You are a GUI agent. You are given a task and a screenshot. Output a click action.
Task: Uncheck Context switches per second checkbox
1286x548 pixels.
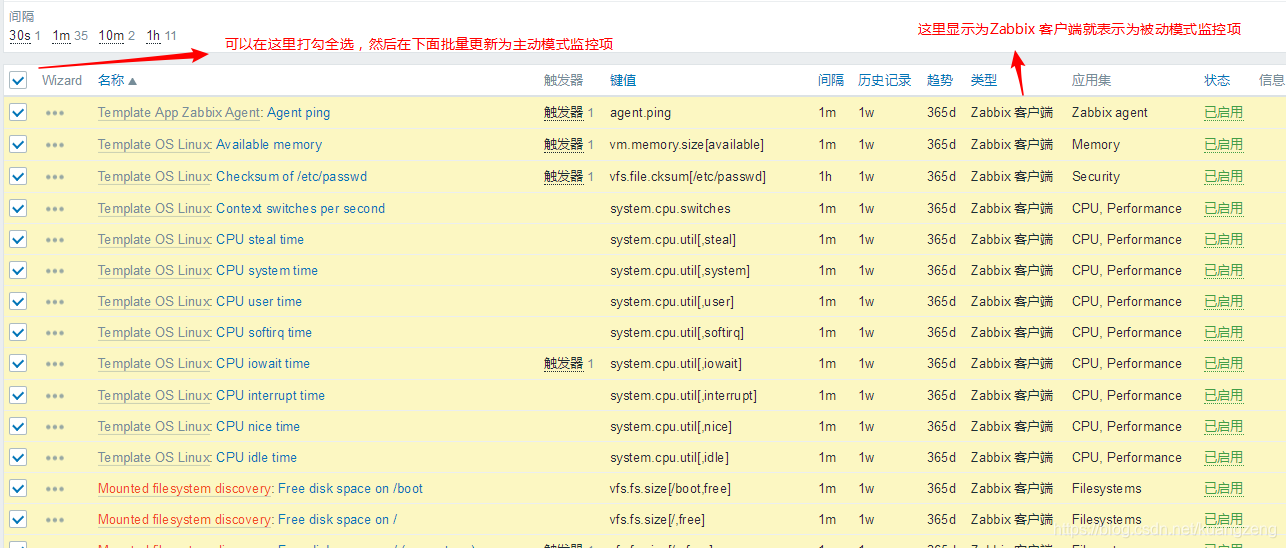[x=18, y=209]
